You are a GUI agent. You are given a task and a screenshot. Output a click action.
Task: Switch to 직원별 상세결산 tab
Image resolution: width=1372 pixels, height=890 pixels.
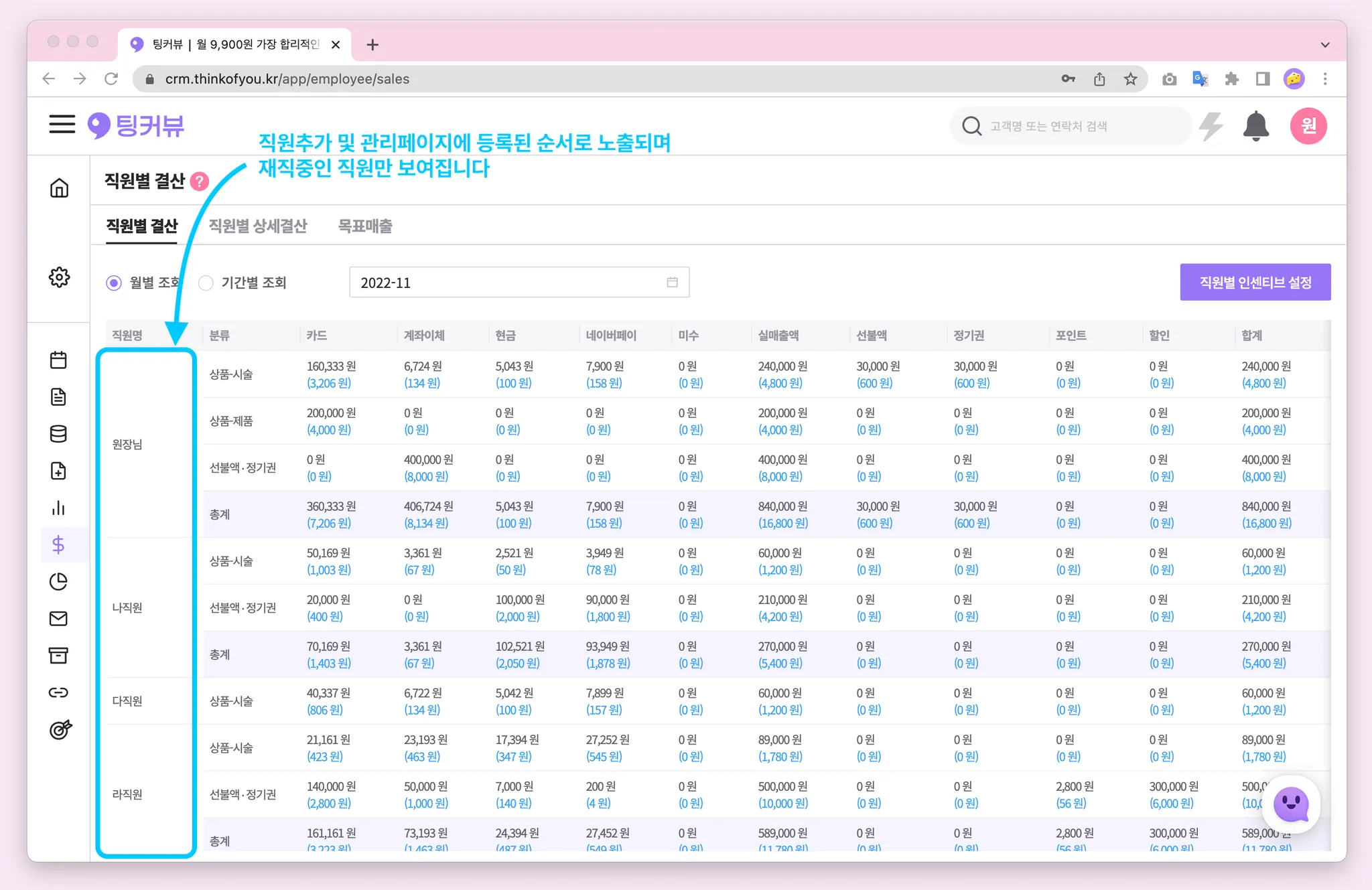click(x=258, y=226)
